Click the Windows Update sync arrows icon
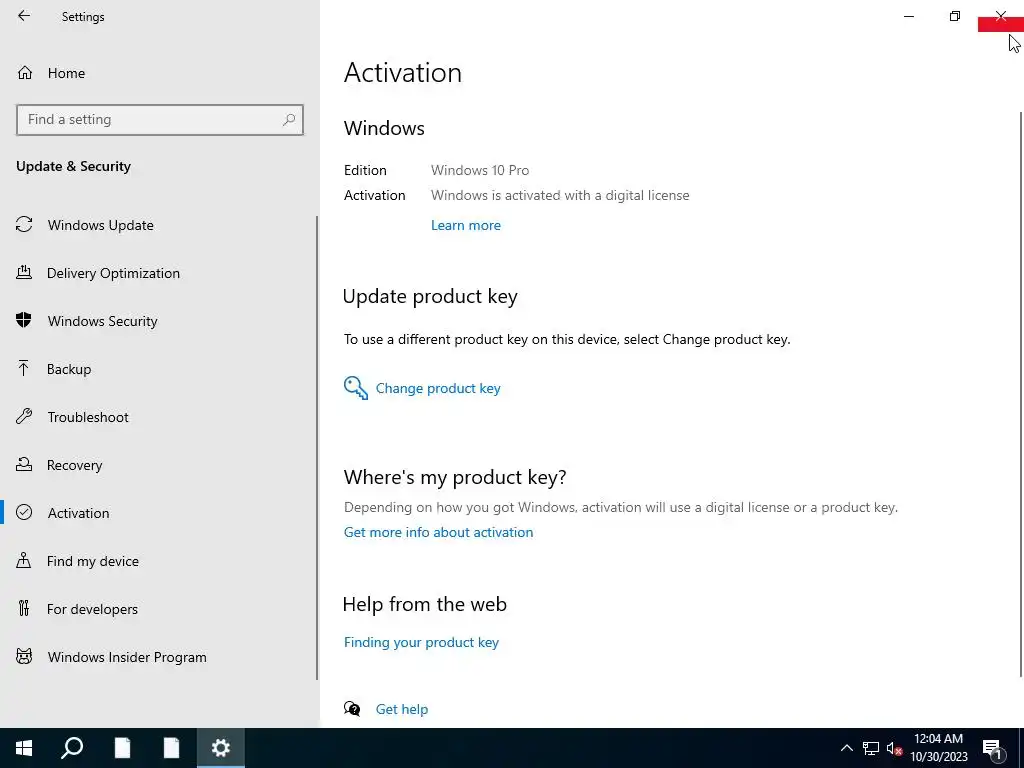1024x768 pixels. (x=24, y=225)
